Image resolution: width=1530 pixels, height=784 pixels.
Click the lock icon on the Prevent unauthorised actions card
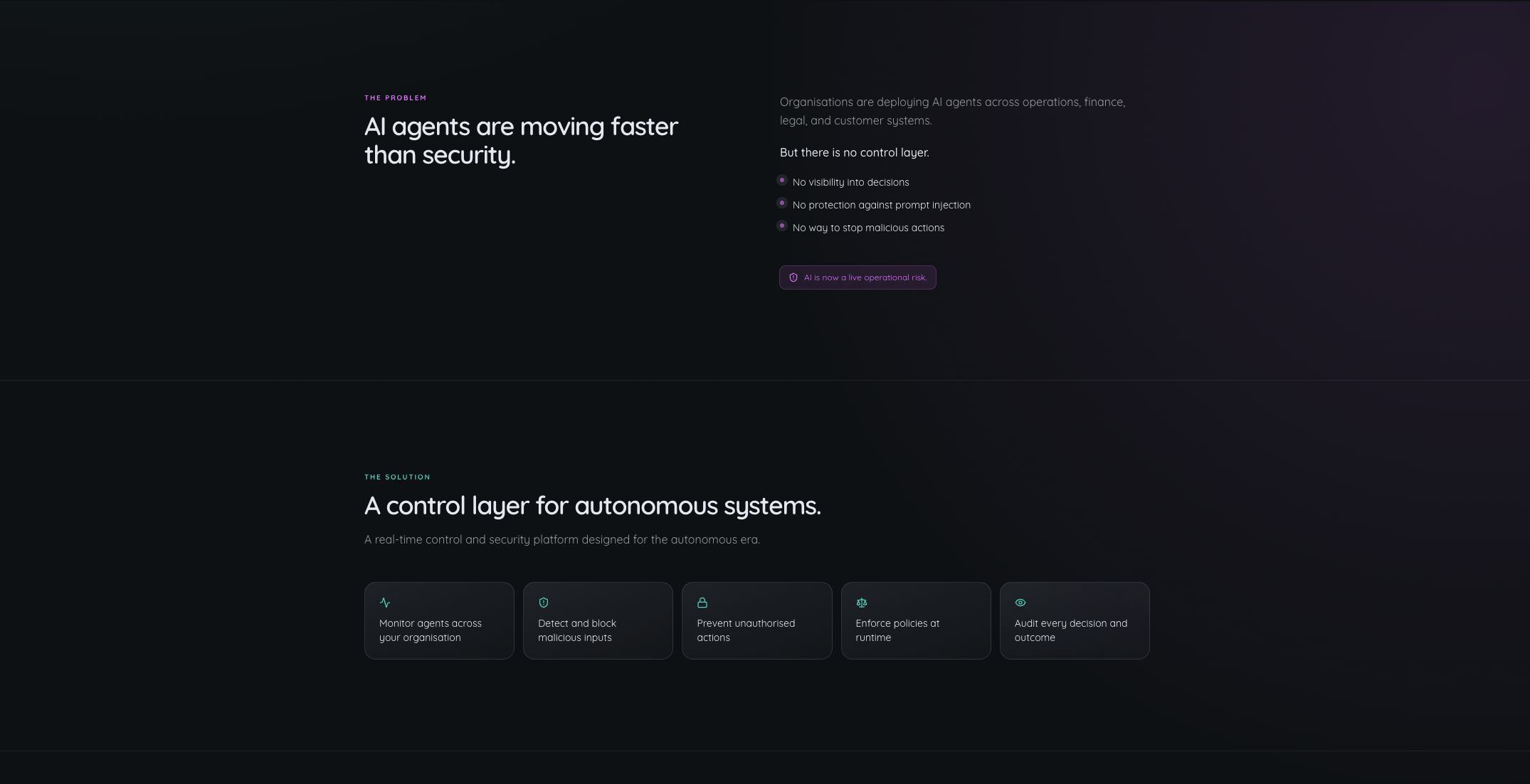tap(702, 603)
